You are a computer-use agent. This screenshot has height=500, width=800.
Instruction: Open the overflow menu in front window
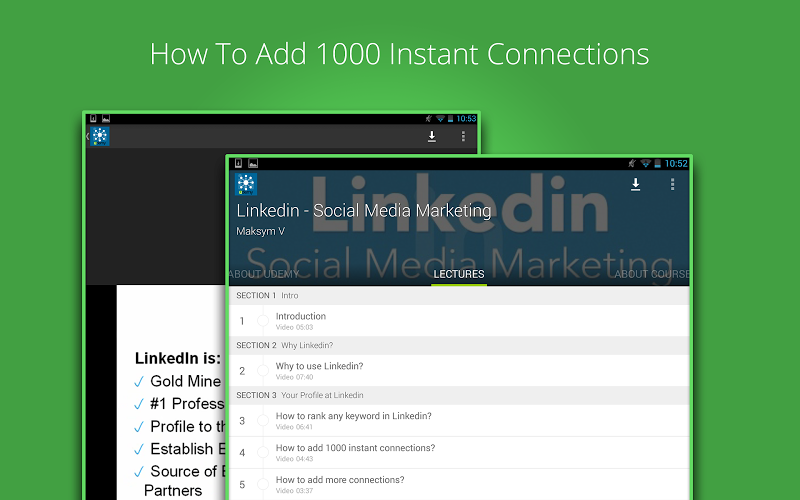[672, 184]
